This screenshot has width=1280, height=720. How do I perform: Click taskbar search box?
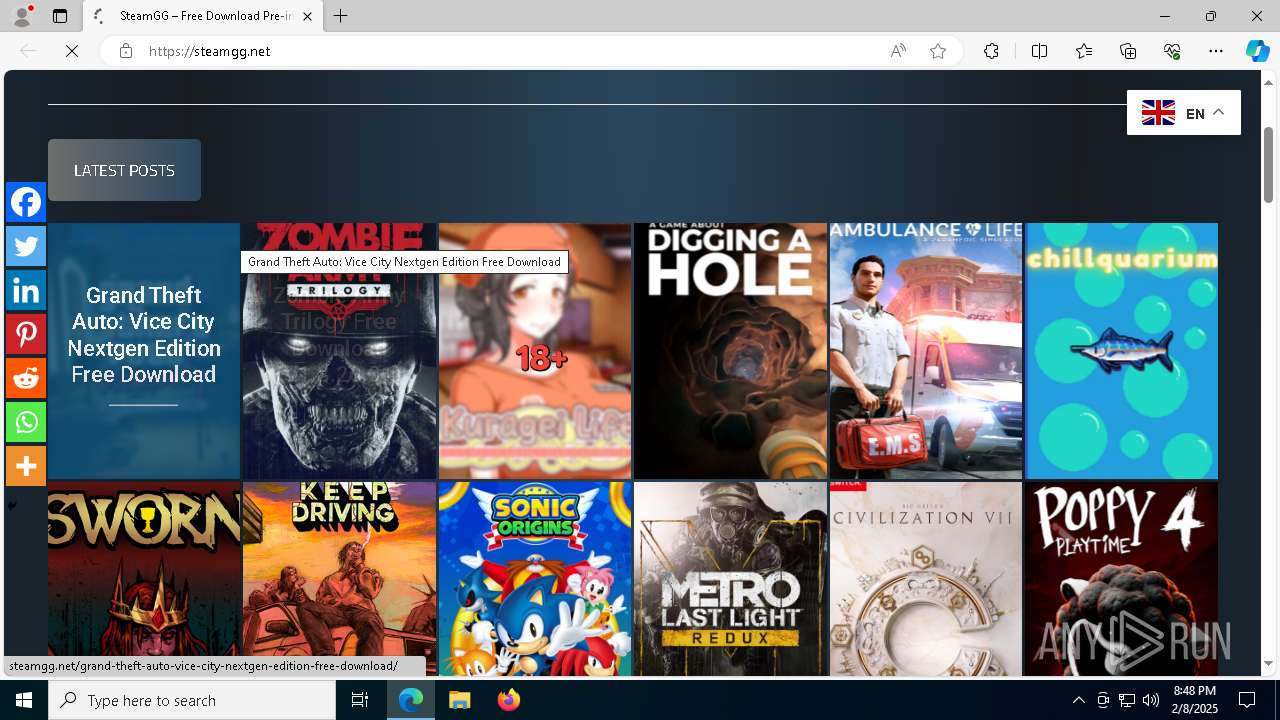click(192, 700)
